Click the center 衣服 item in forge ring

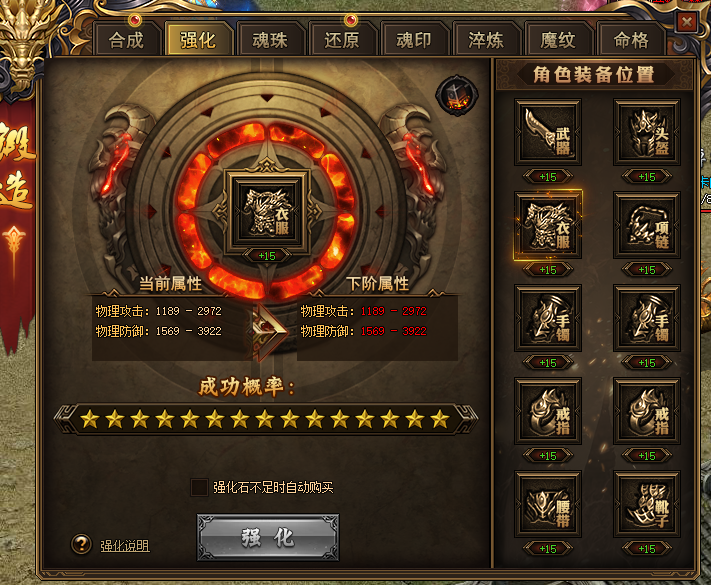[x=268, y=211]
